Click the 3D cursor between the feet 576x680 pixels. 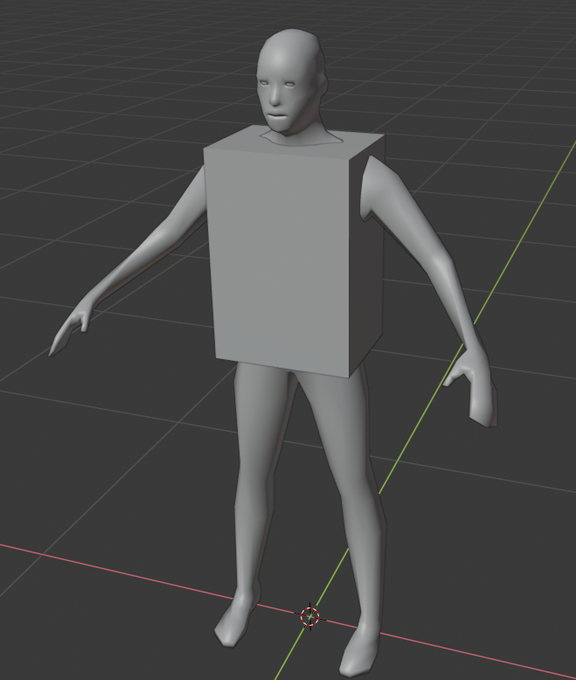pyautogui.click(x=310, y=616)
